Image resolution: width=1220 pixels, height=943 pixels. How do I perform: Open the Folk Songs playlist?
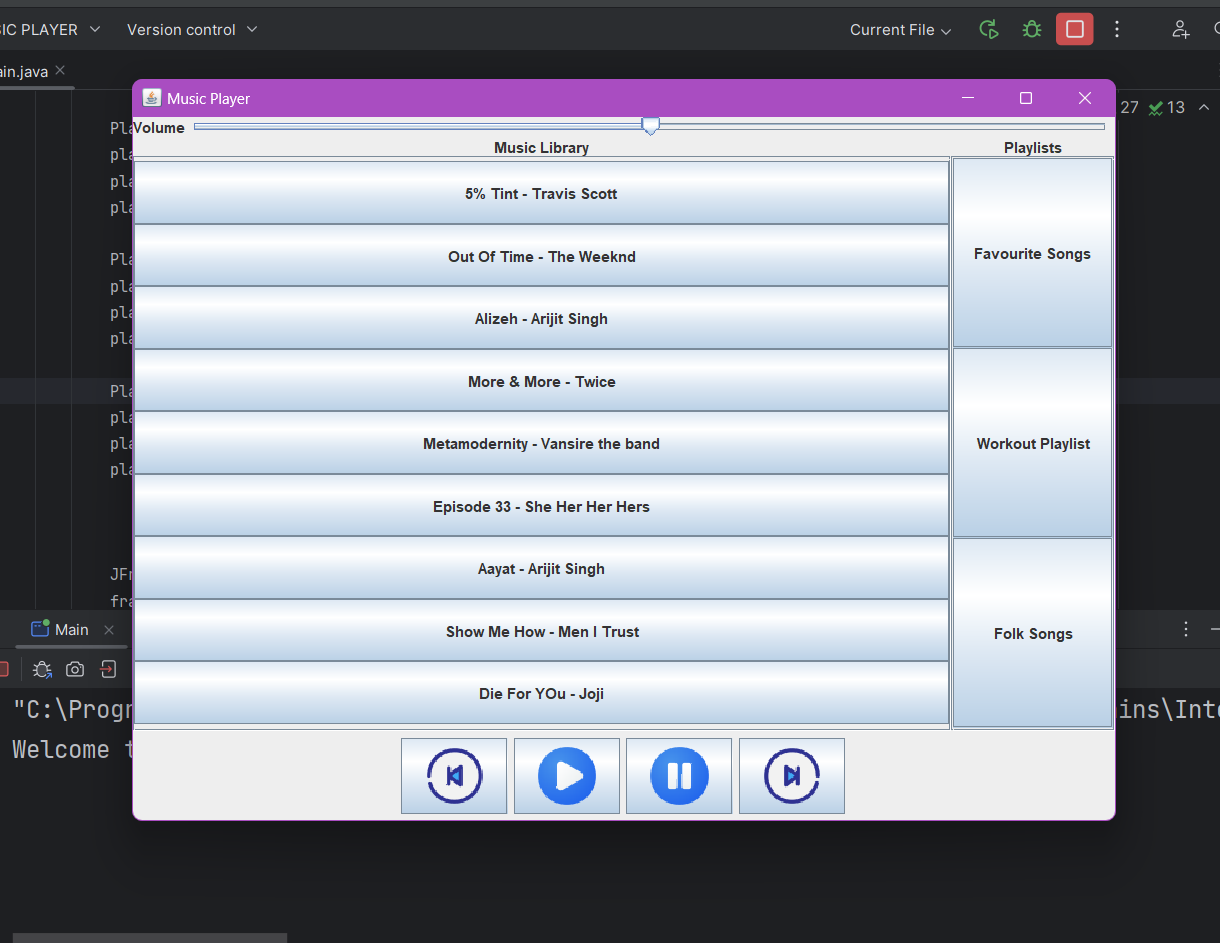1033,633
